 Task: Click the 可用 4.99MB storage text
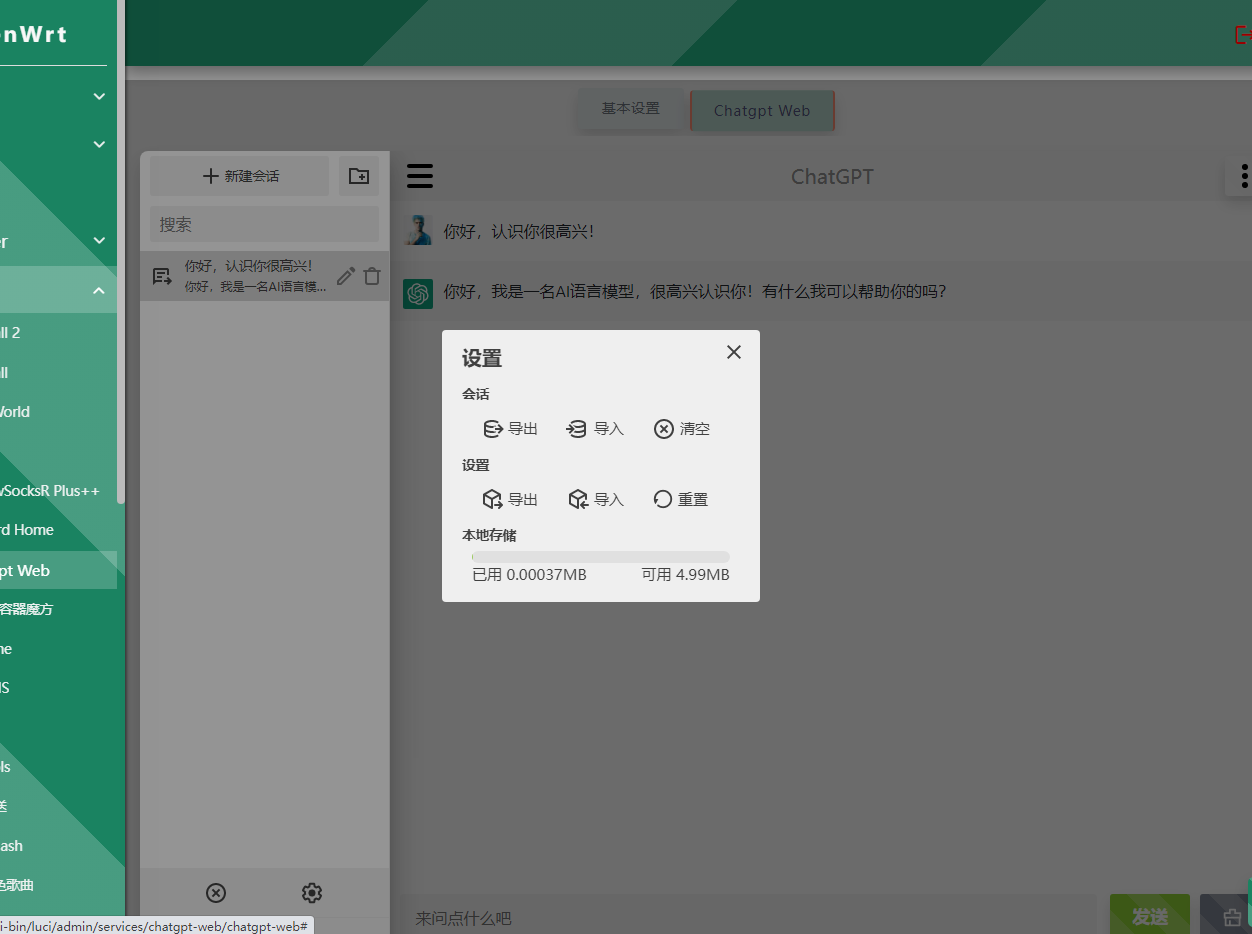[686, 575]
